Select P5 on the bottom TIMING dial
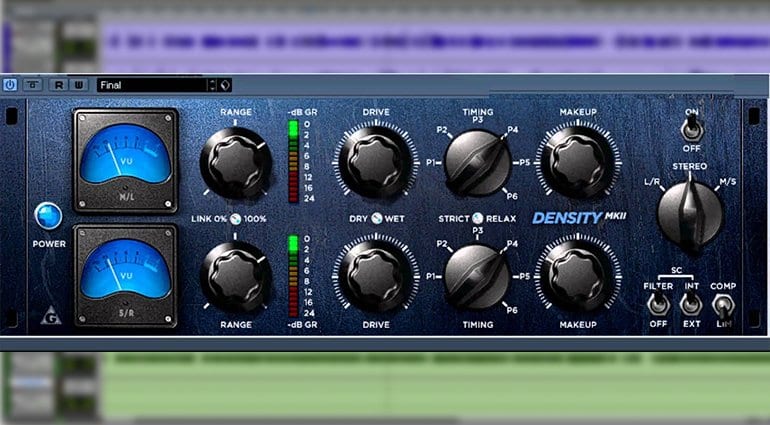770x425 pixels. coord(524,276)
